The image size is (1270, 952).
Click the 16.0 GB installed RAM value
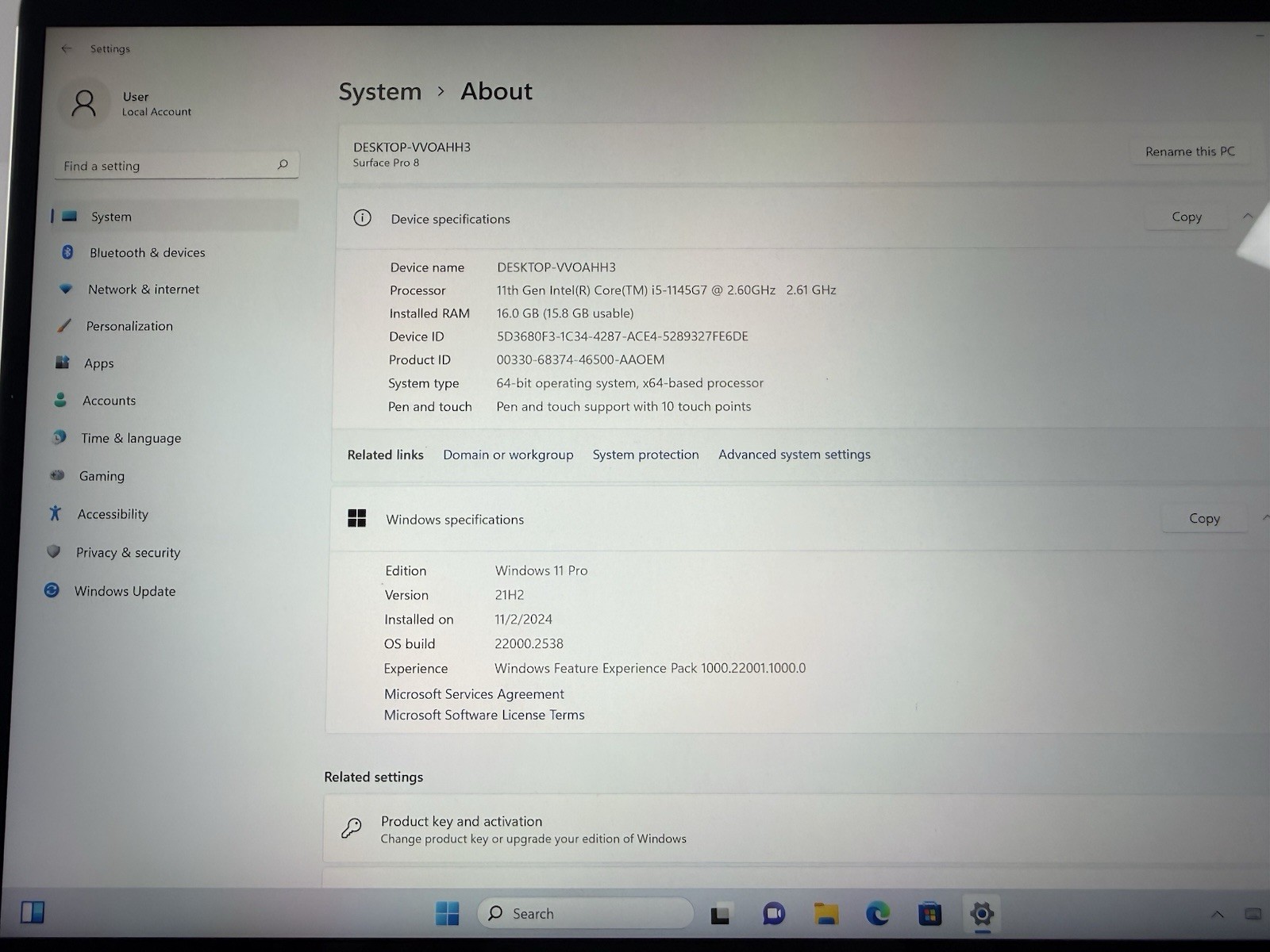point(565,313)
